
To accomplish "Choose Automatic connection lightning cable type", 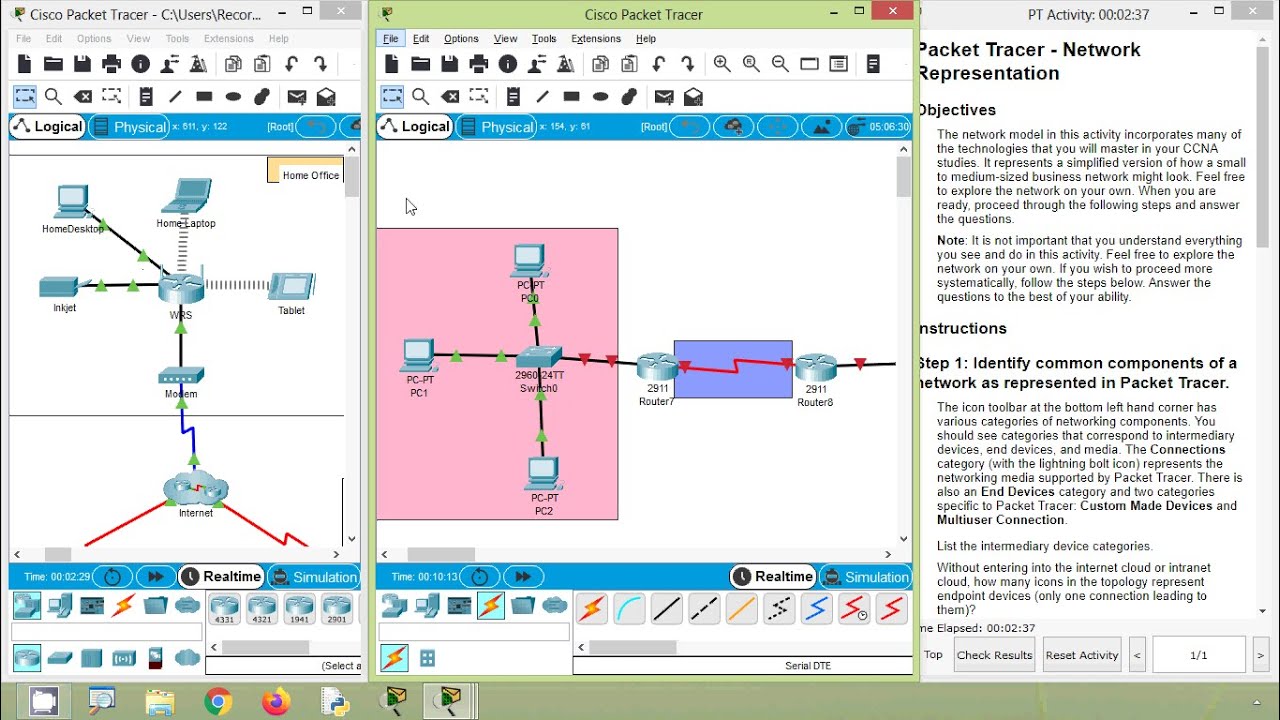I will coord(591,608).
